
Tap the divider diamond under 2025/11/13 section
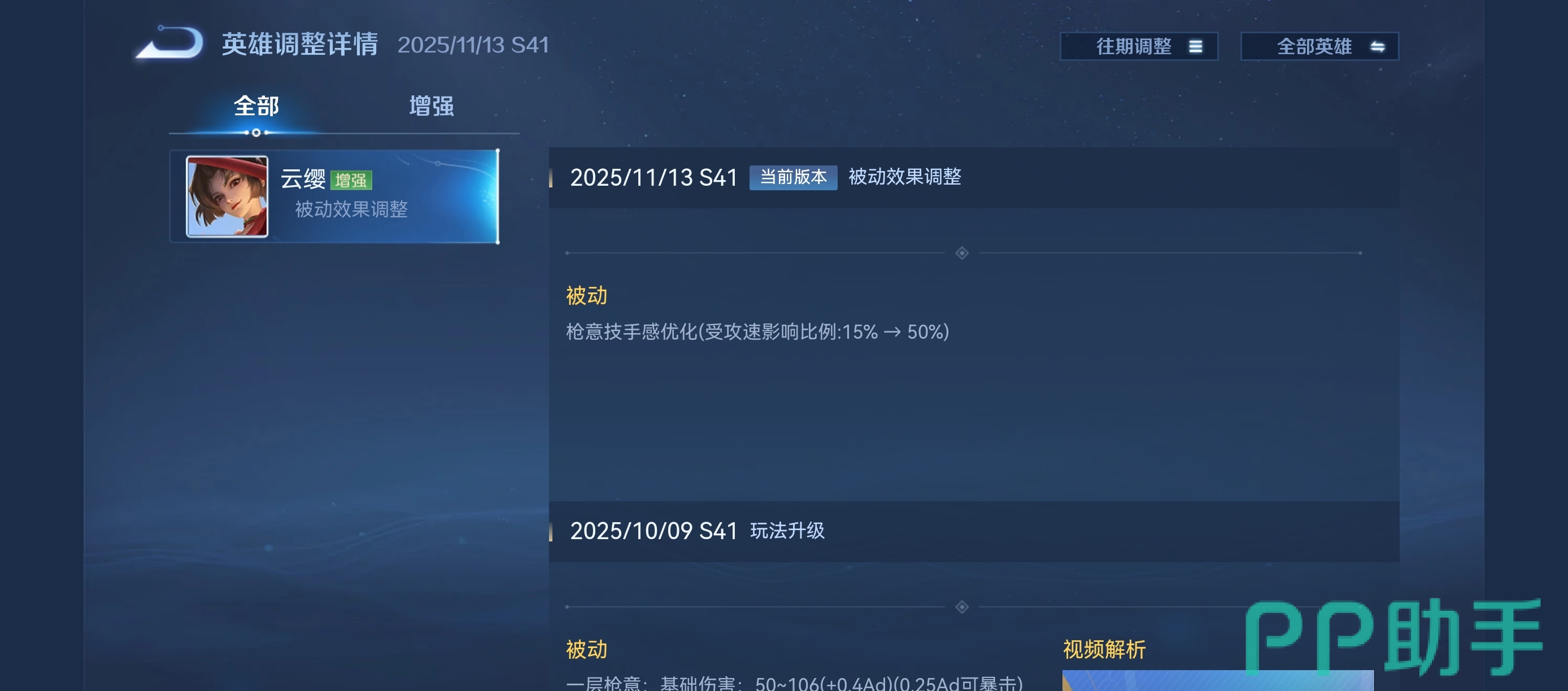click(x=962, y=253)
